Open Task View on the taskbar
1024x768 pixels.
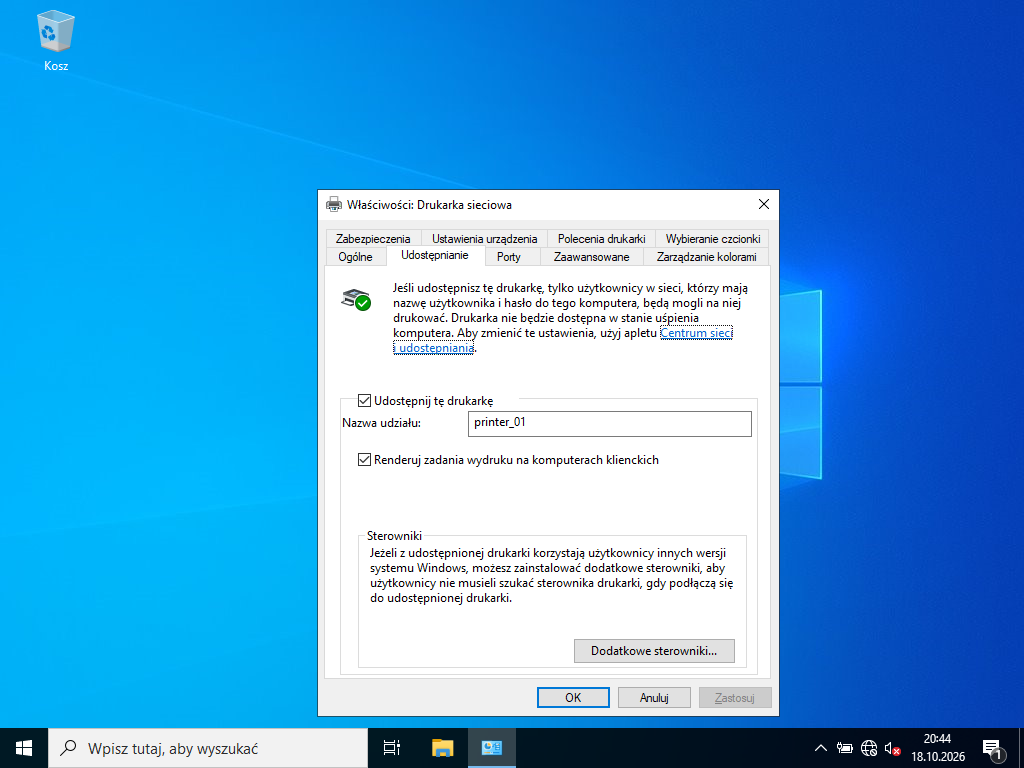point(392,748)
